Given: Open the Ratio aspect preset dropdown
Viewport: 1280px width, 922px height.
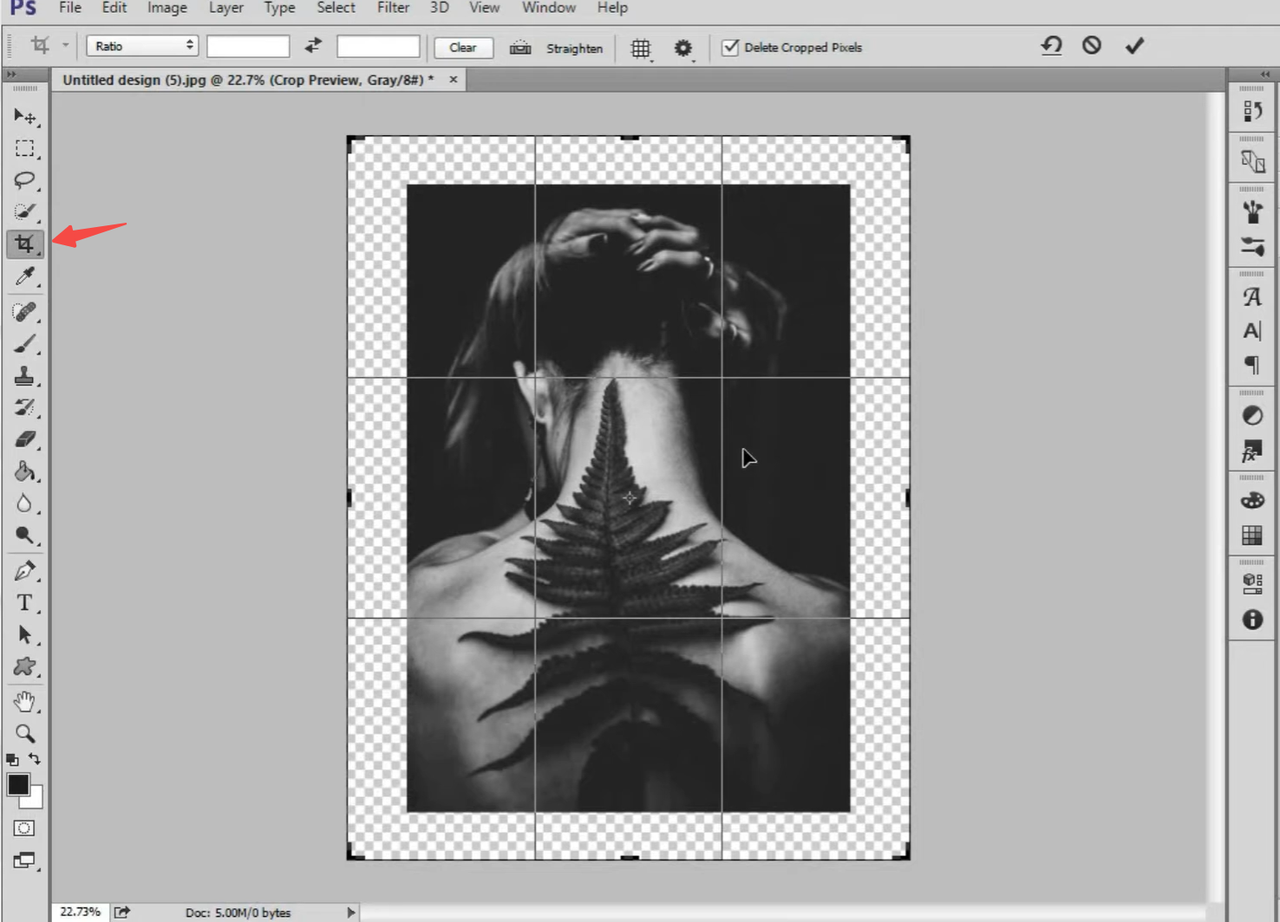Looking at the screenshot, I should (x=141, y=45).
